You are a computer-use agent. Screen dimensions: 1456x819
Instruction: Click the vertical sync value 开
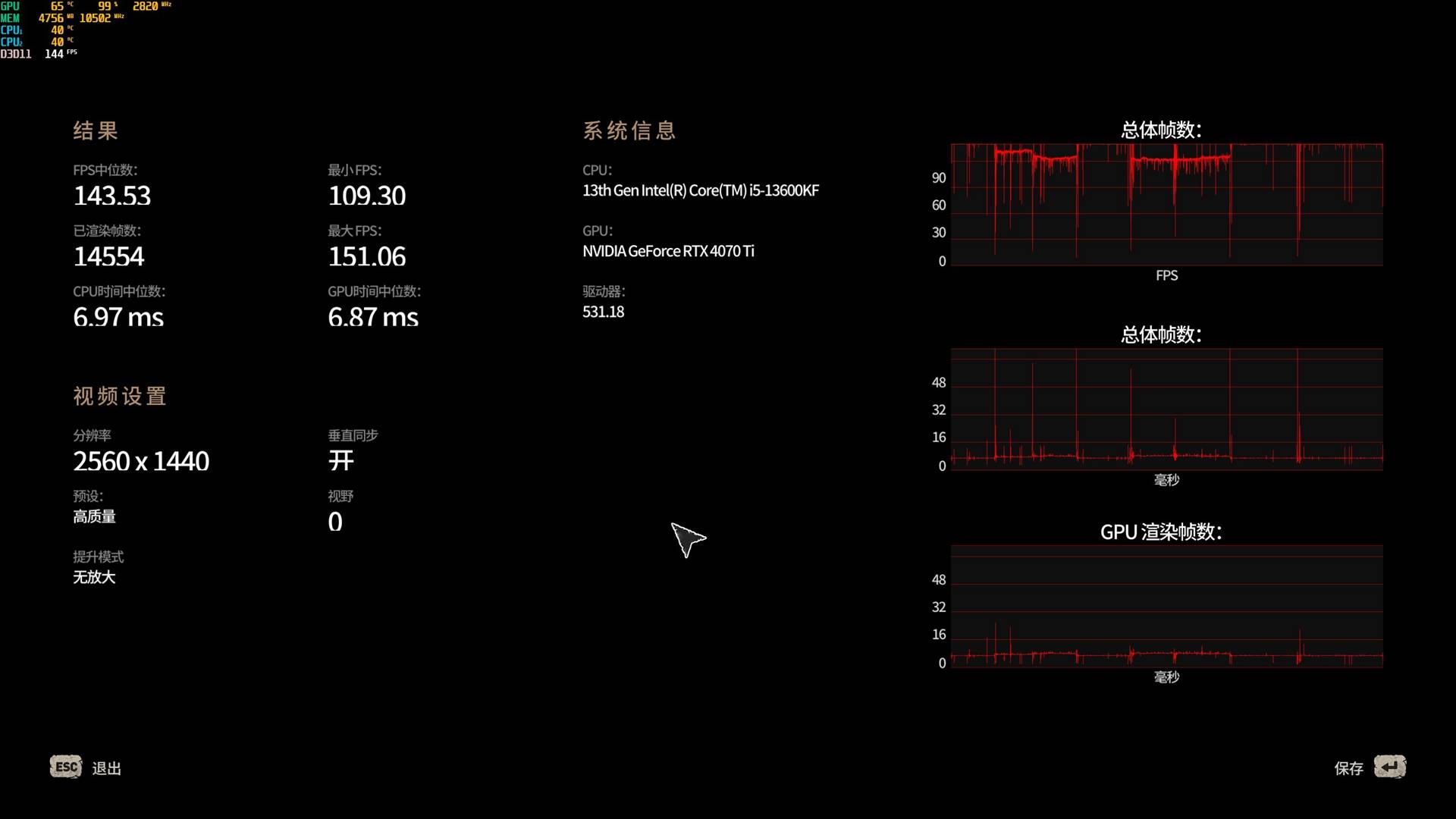(341, 460)
